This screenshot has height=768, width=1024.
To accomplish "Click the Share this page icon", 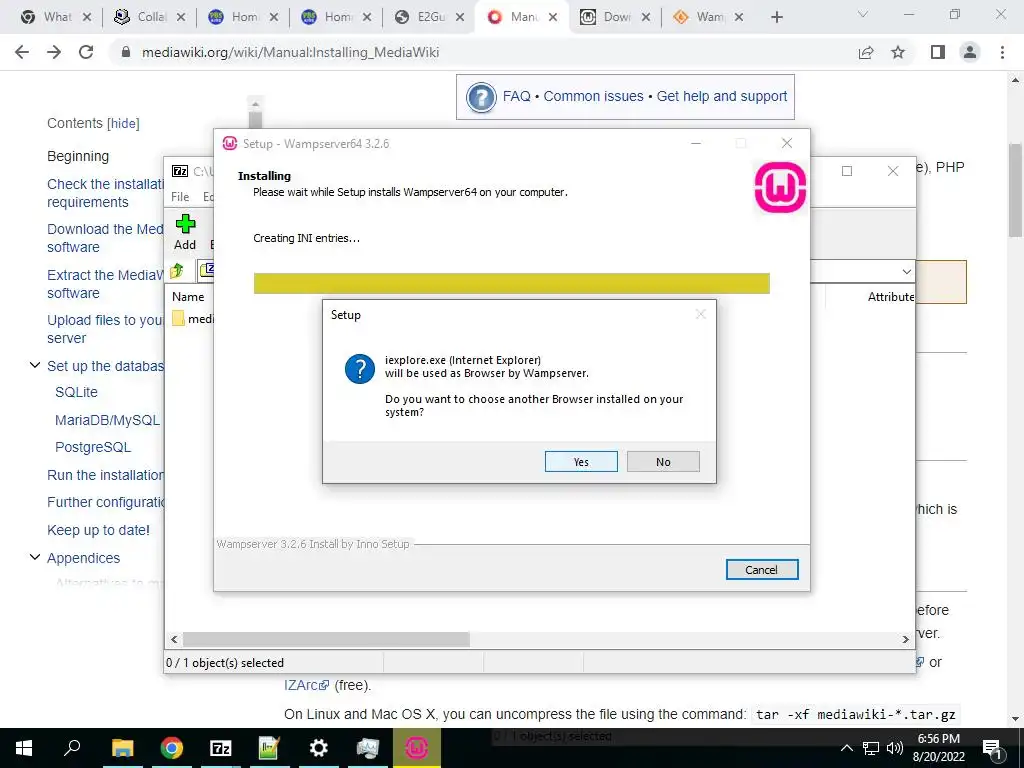I will [x=866, y=52].
